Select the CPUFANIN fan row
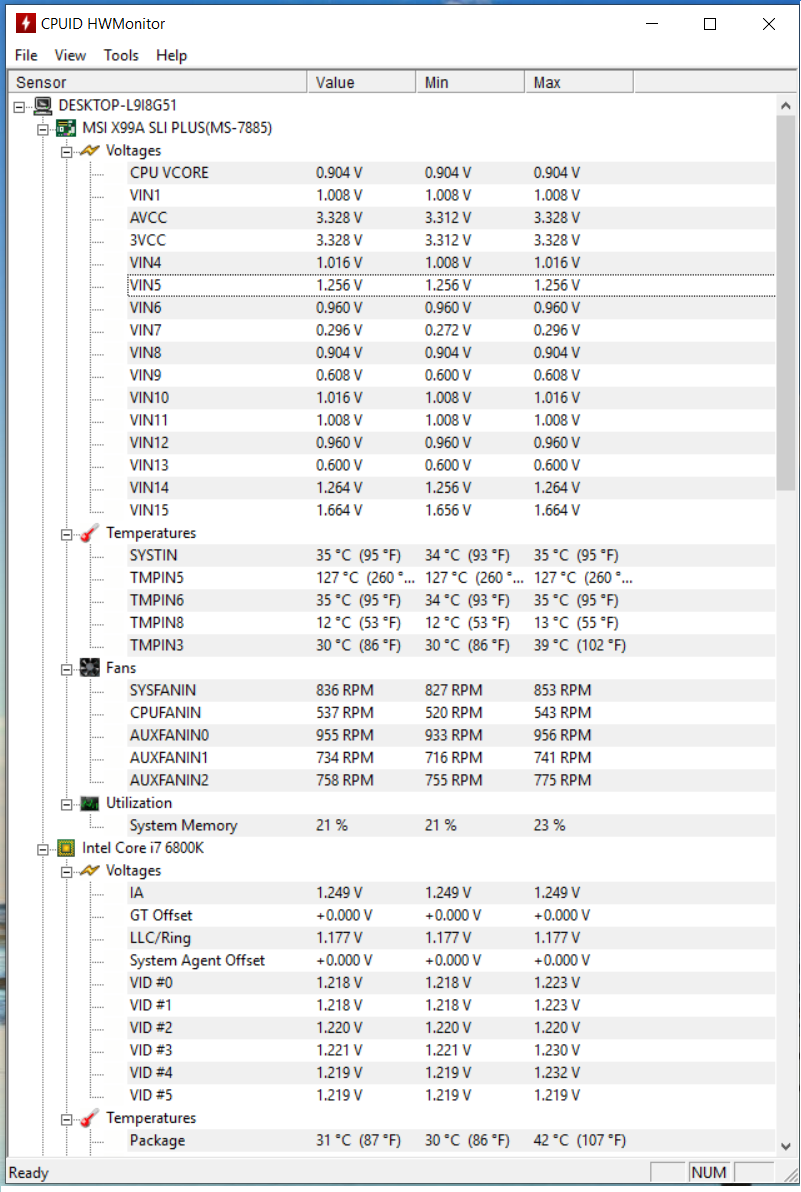The image size is (801, 1192). (x=451, y=712)
